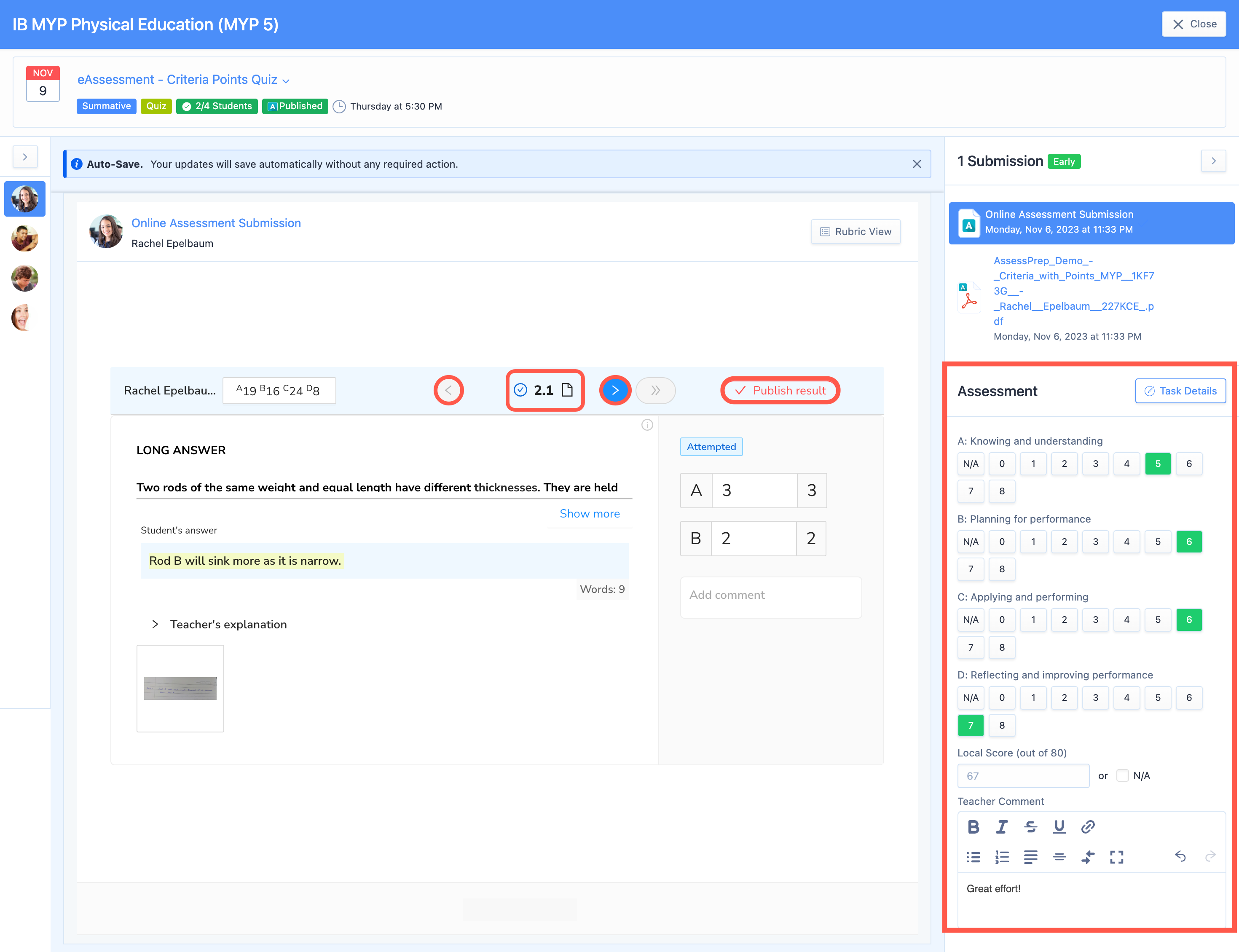
Task: Go to next question with blue arrow
Action: [x=615, y=390]
